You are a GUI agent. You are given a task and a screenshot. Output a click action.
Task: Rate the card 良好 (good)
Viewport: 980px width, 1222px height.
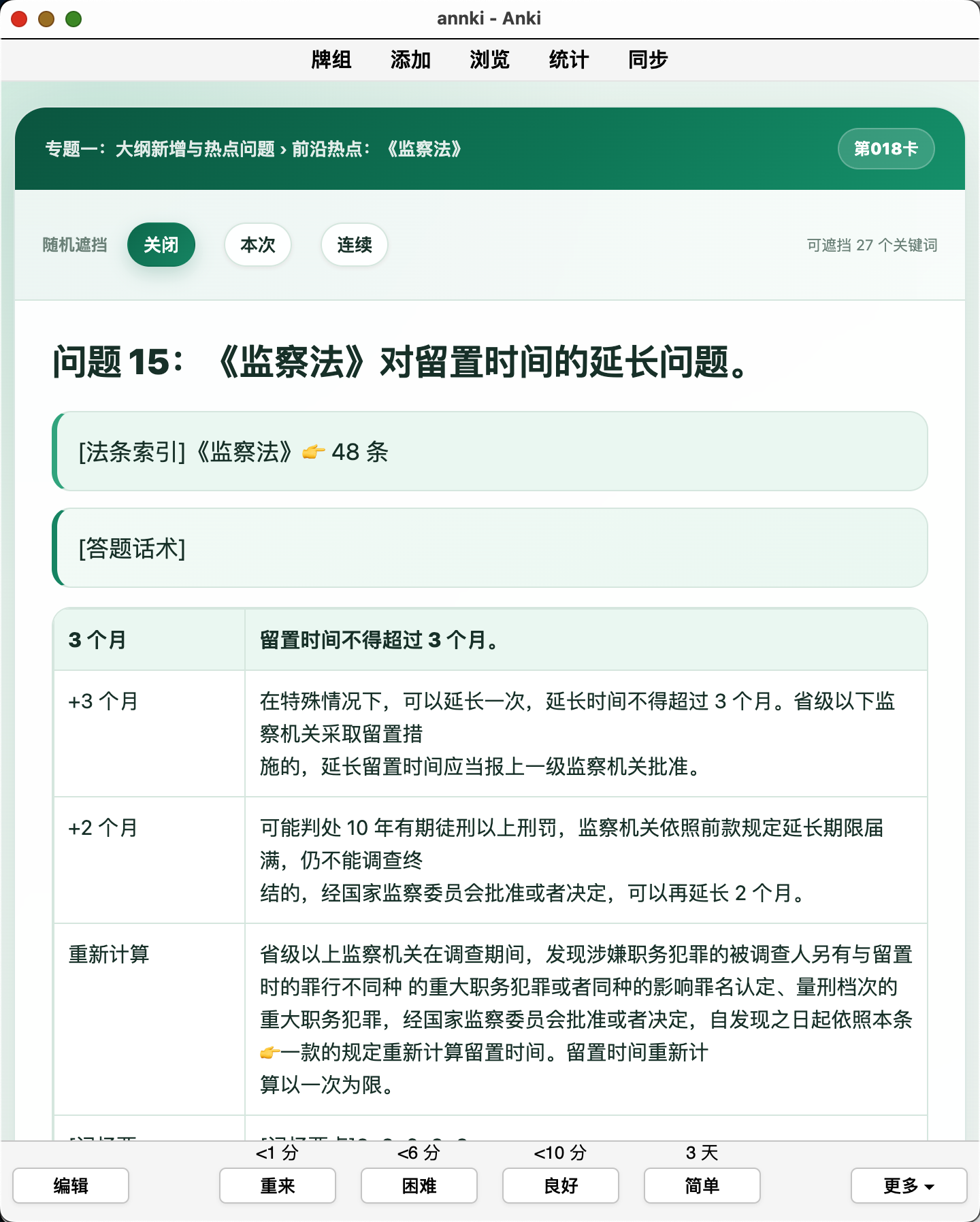pos(561,1185)
